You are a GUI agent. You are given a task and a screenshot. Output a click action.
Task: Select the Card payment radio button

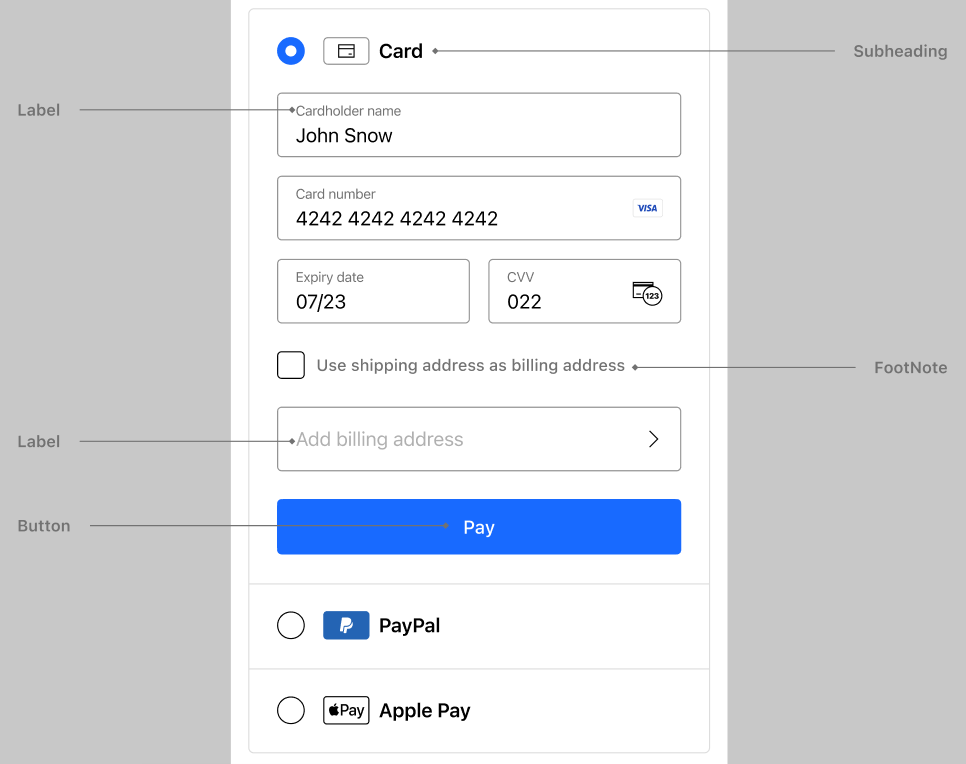(290, 50)
